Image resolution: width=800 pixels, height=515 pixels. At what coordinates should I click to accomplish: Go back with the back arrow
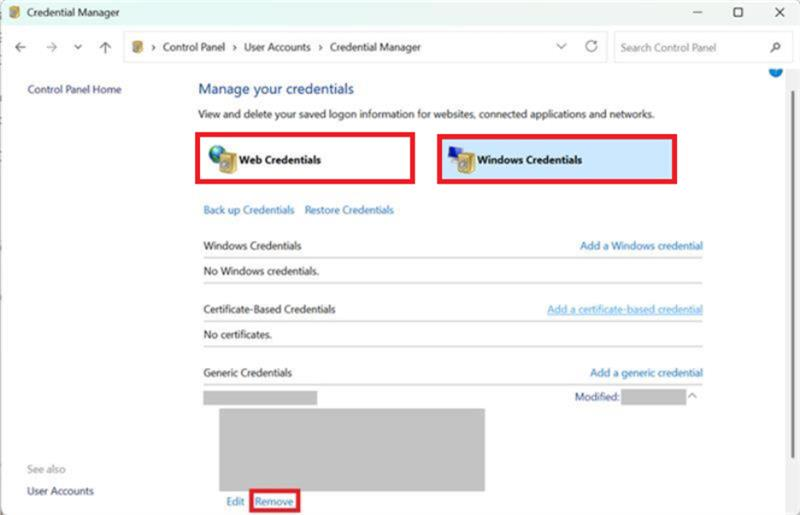coord(20,47)
